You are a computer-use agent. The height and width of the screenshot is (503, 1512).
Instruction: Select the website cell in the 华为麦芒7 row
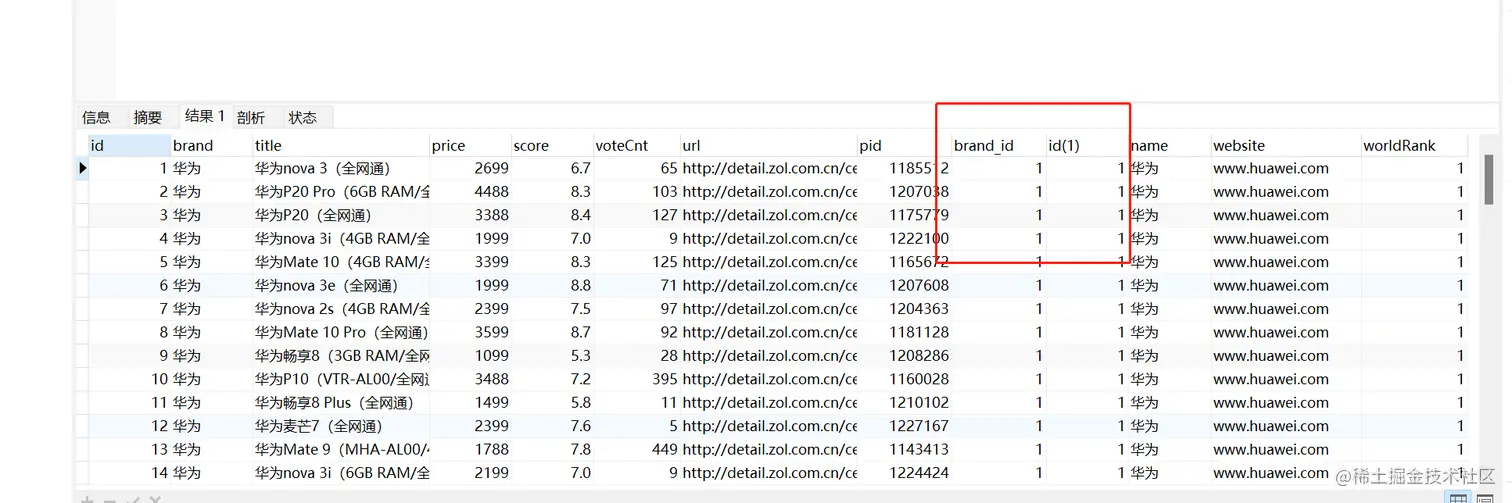pyautogui.click(x=1286, y=426)
